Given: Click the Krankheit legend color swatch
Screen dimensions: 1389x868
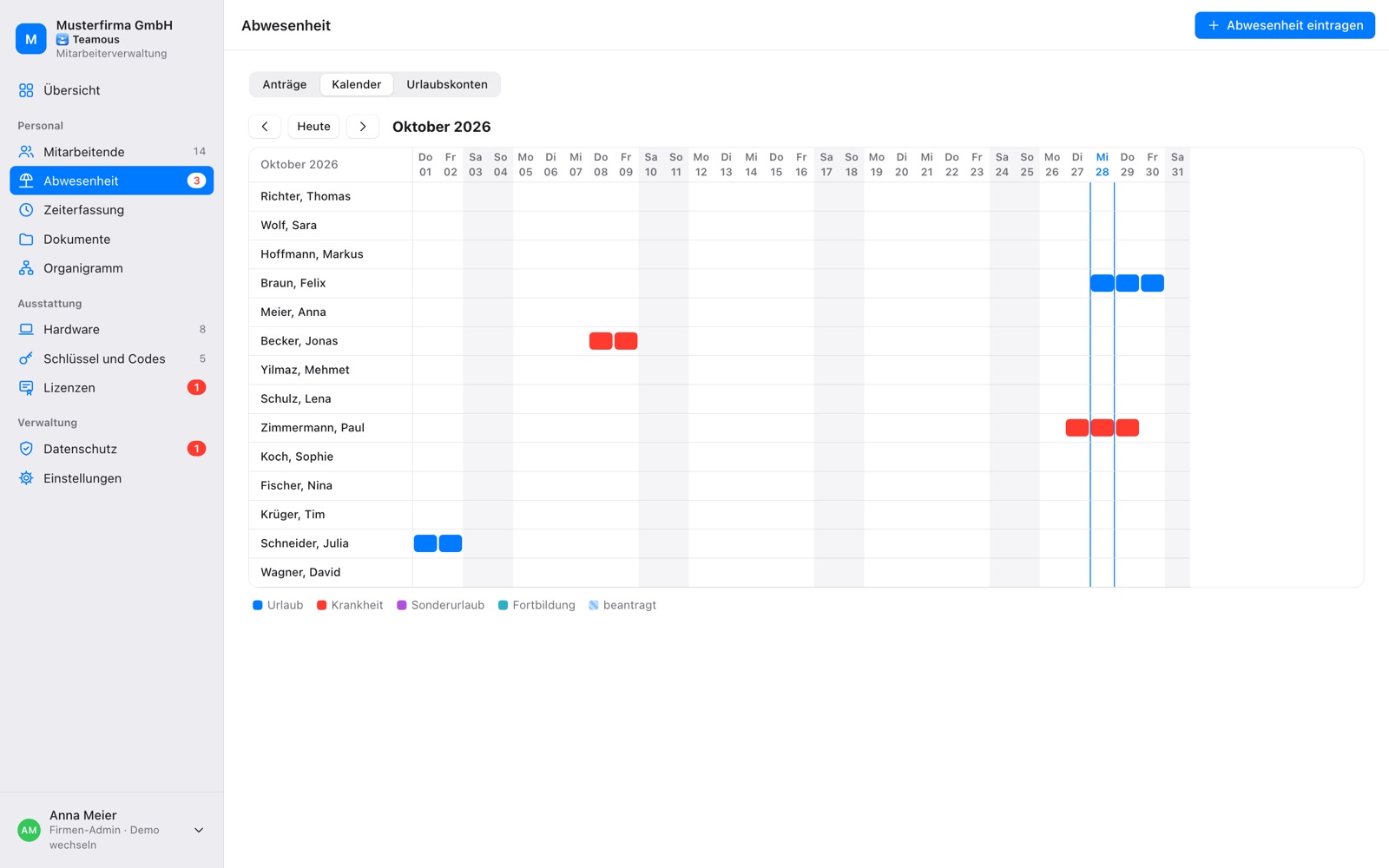Looking at the screenshot, I should coord(321,605).
